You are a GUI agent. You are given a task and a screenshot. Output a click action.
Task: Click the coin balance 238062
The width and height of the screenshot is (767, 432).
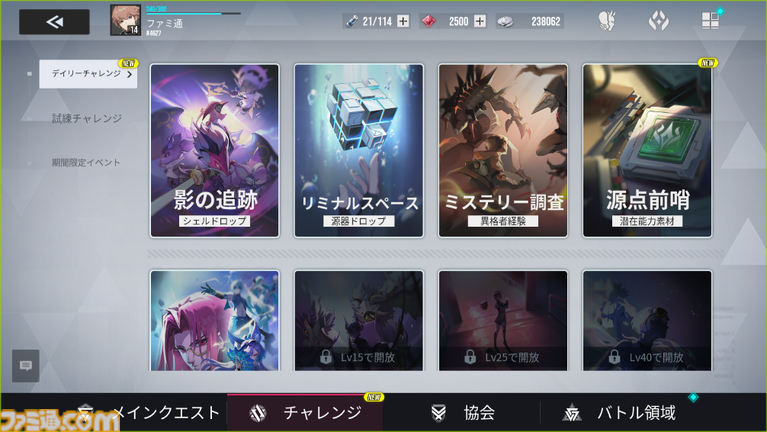[545, 22]
